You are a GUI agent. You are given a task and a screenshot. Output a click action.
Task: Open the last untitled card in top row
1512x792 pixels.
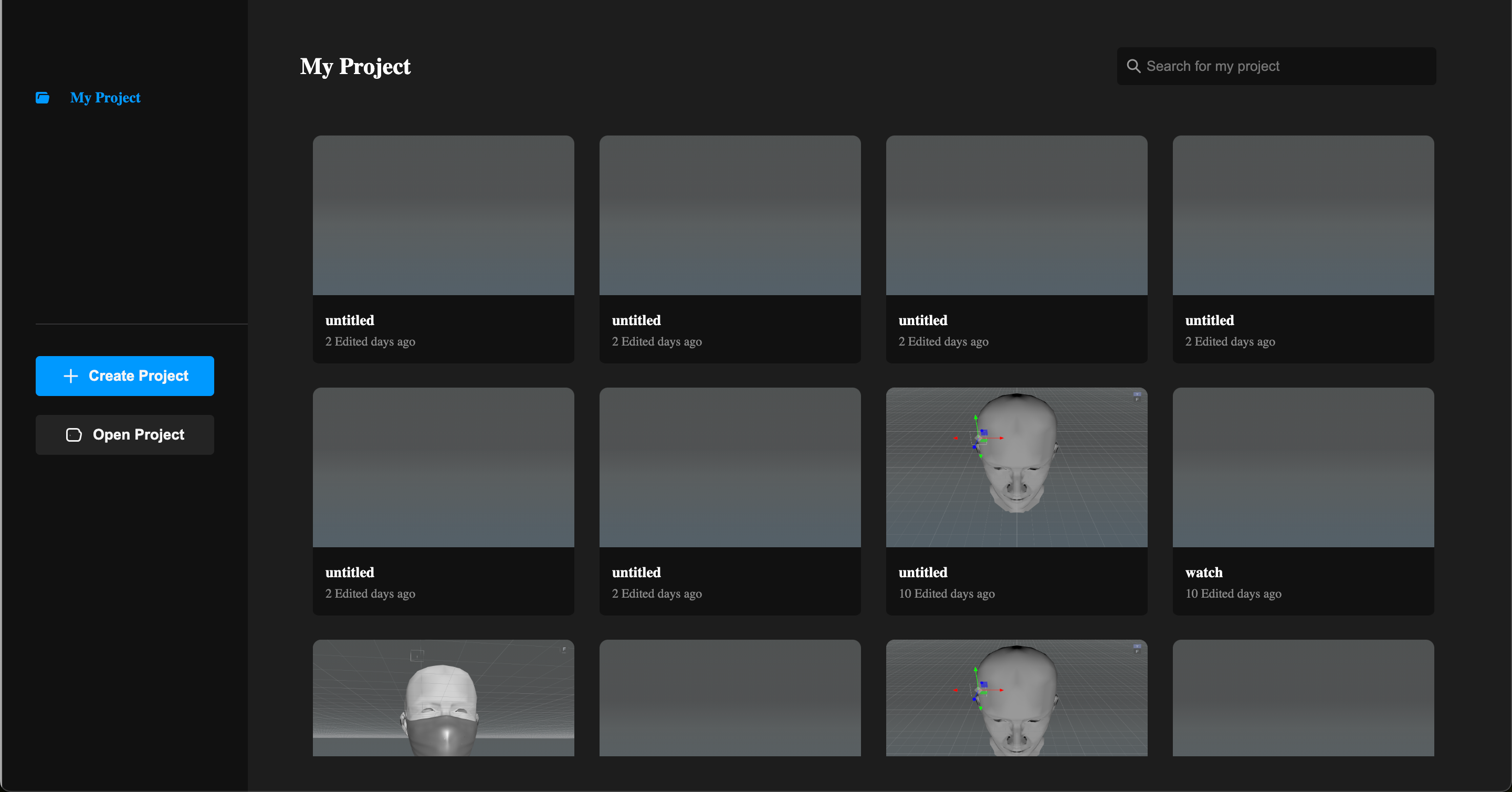(1303, 249)
